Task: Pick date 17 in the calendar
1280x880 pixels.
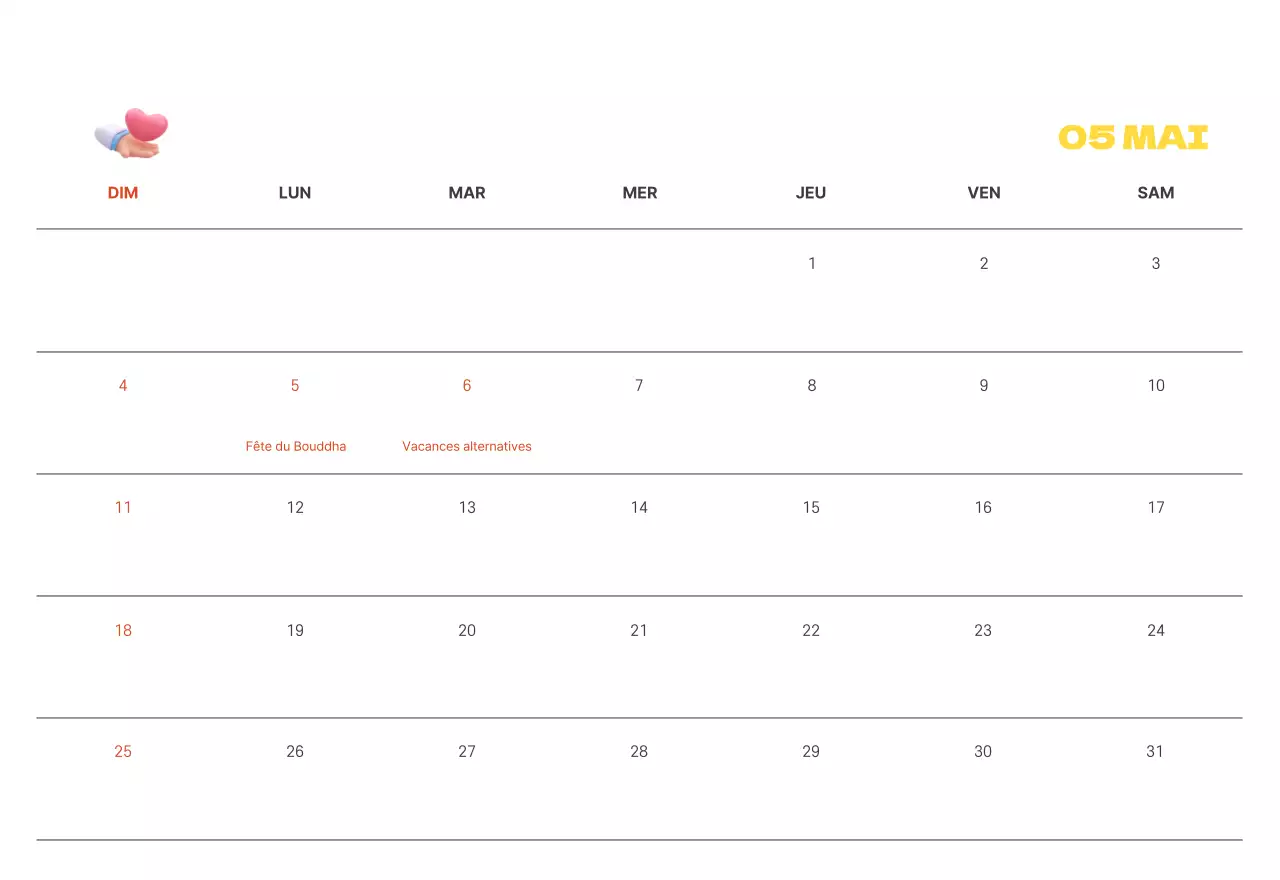Action: tap(1156, 508)
